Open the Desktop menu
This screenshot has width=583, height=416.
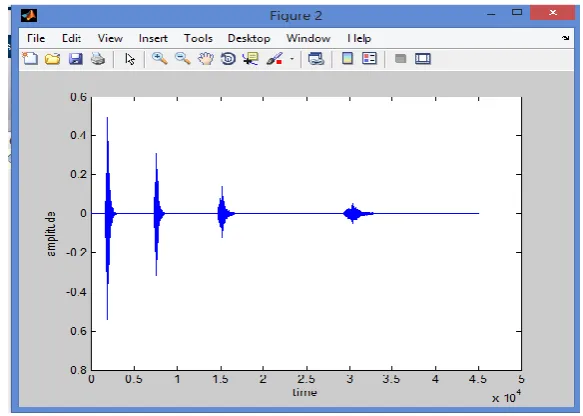tap(249, 38)
